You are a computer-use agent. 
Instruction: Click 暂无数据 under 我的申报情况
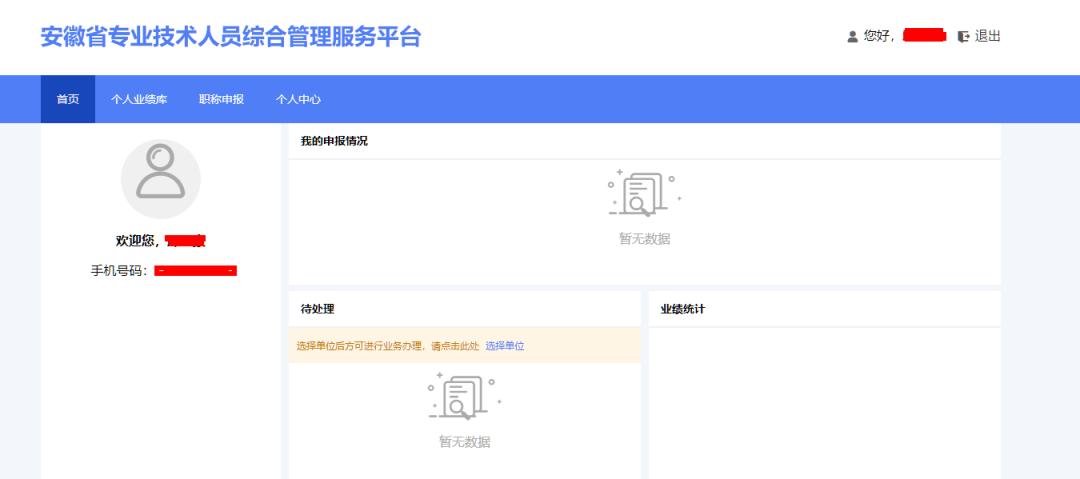pyautogui.click(x=644, y=239)
